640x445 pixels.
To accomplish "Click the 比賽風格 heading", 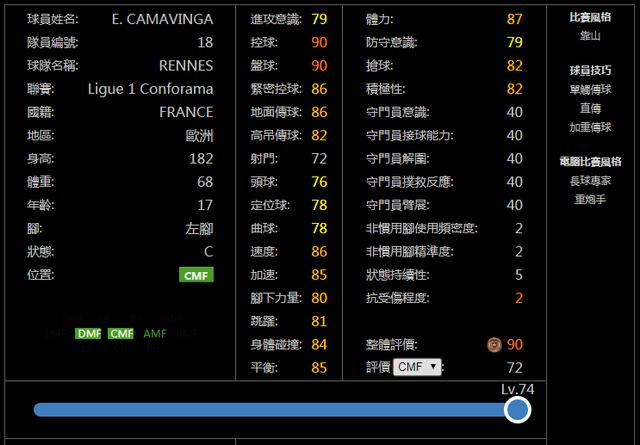I will click(590, 17).
